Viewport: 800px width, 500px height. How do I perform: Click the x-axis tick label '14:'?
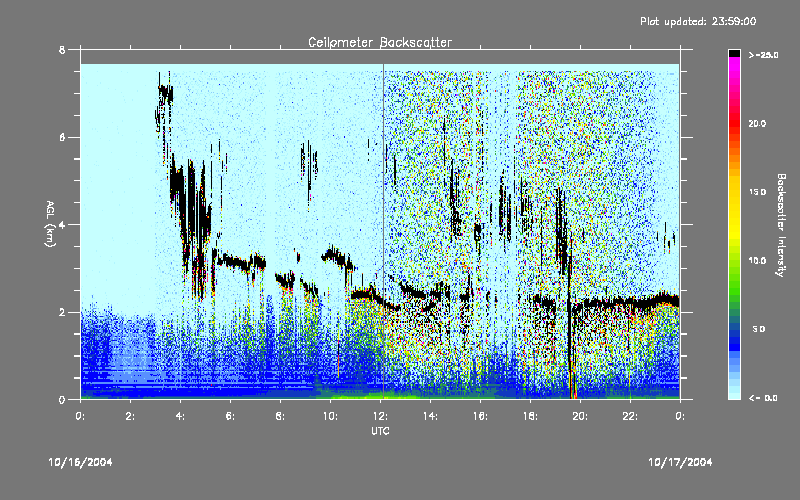point(430,416)
